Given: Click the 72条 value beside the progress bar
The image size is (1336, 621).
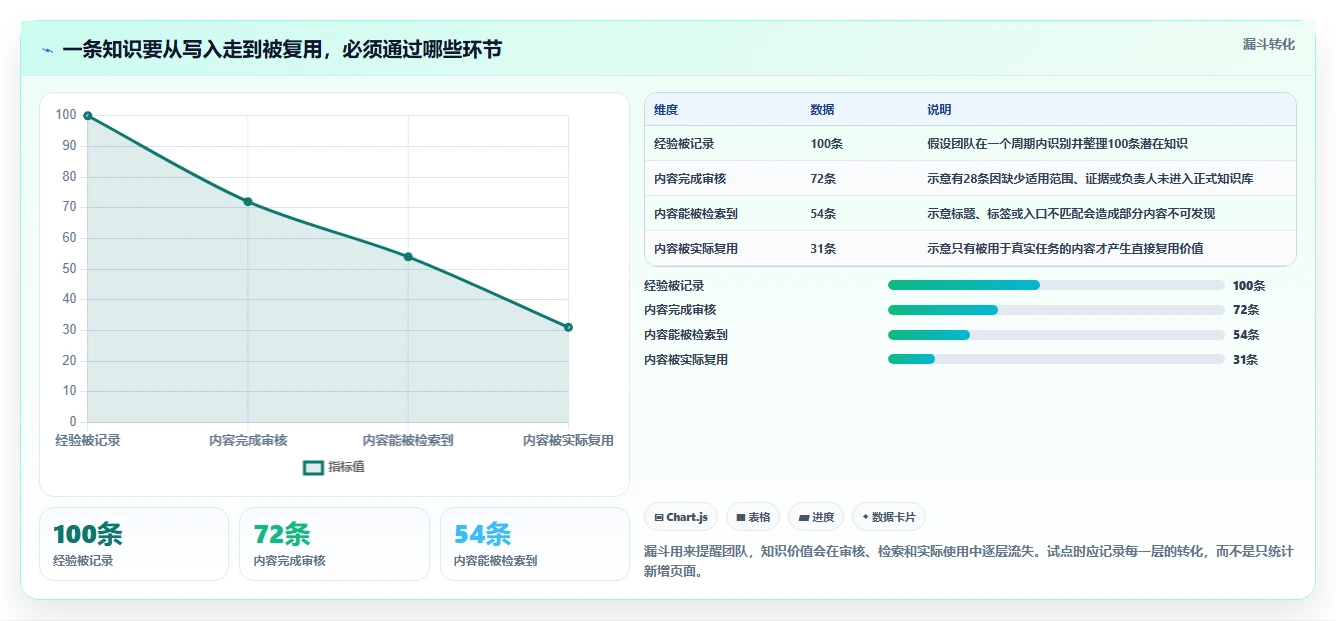Looking at the screenshot, I should [1246, 310].
